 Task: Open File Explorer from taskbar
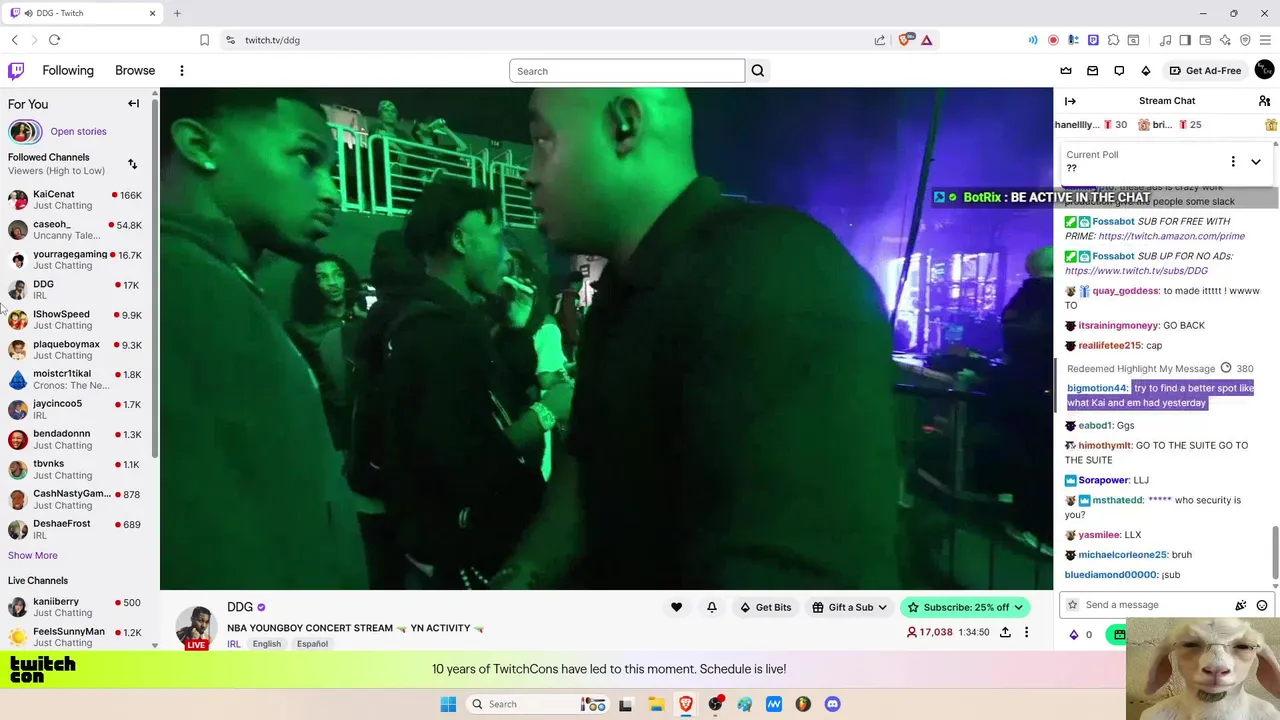pos(656,704)
